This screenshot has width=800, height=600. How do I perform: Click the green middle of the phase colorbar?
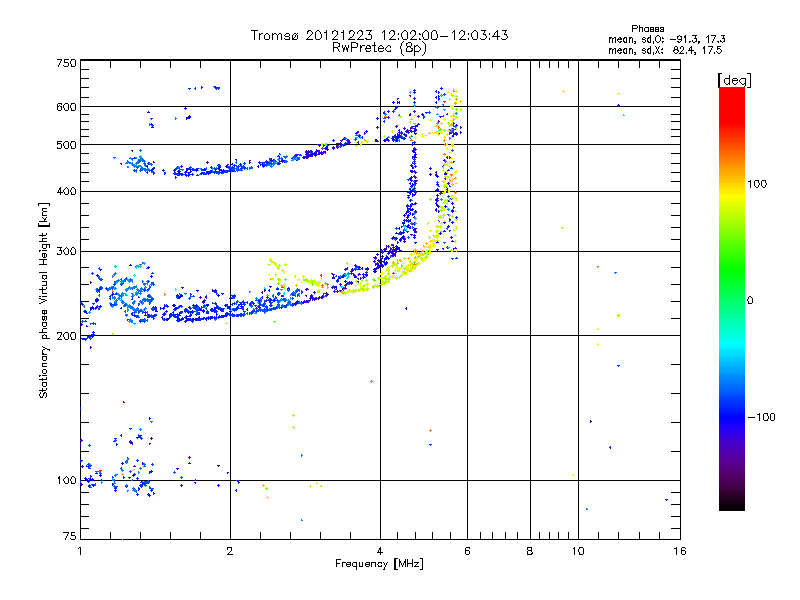(x=732, y=270)
